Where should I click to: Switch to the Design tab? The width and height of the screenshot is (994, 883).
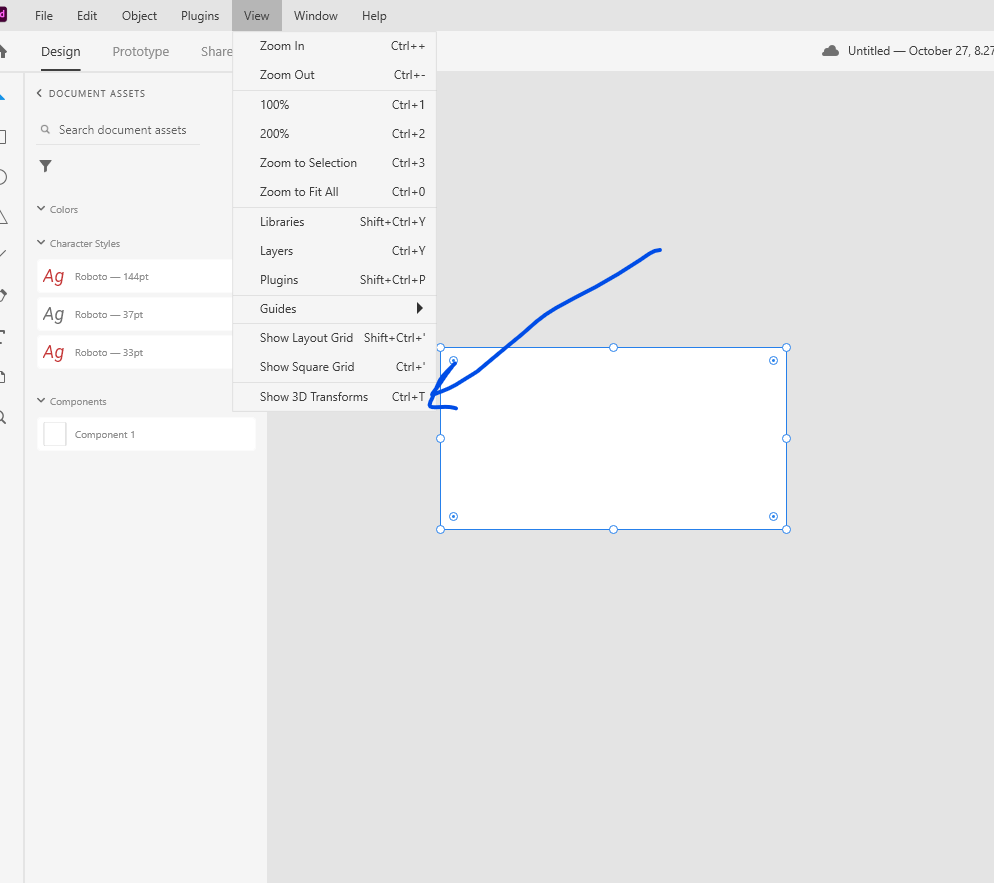(x=61, y=51)
